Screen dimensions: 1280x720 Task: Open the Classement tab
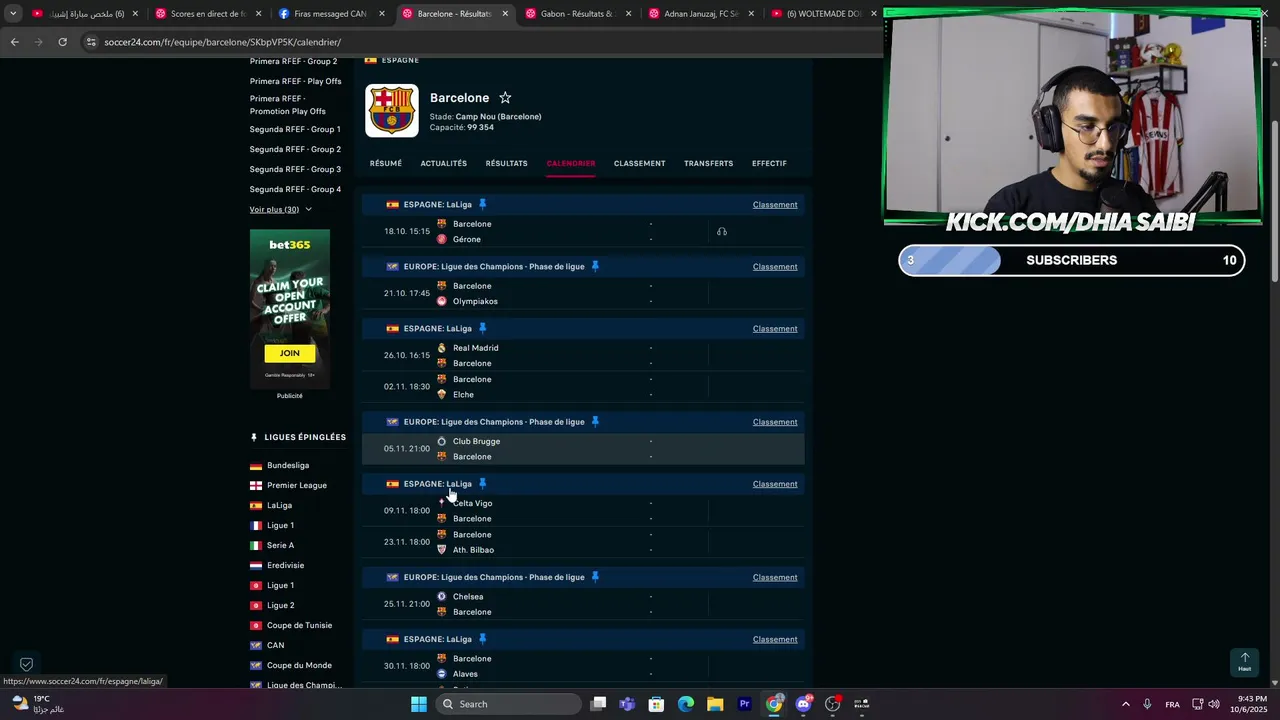[x=639, y=163]
